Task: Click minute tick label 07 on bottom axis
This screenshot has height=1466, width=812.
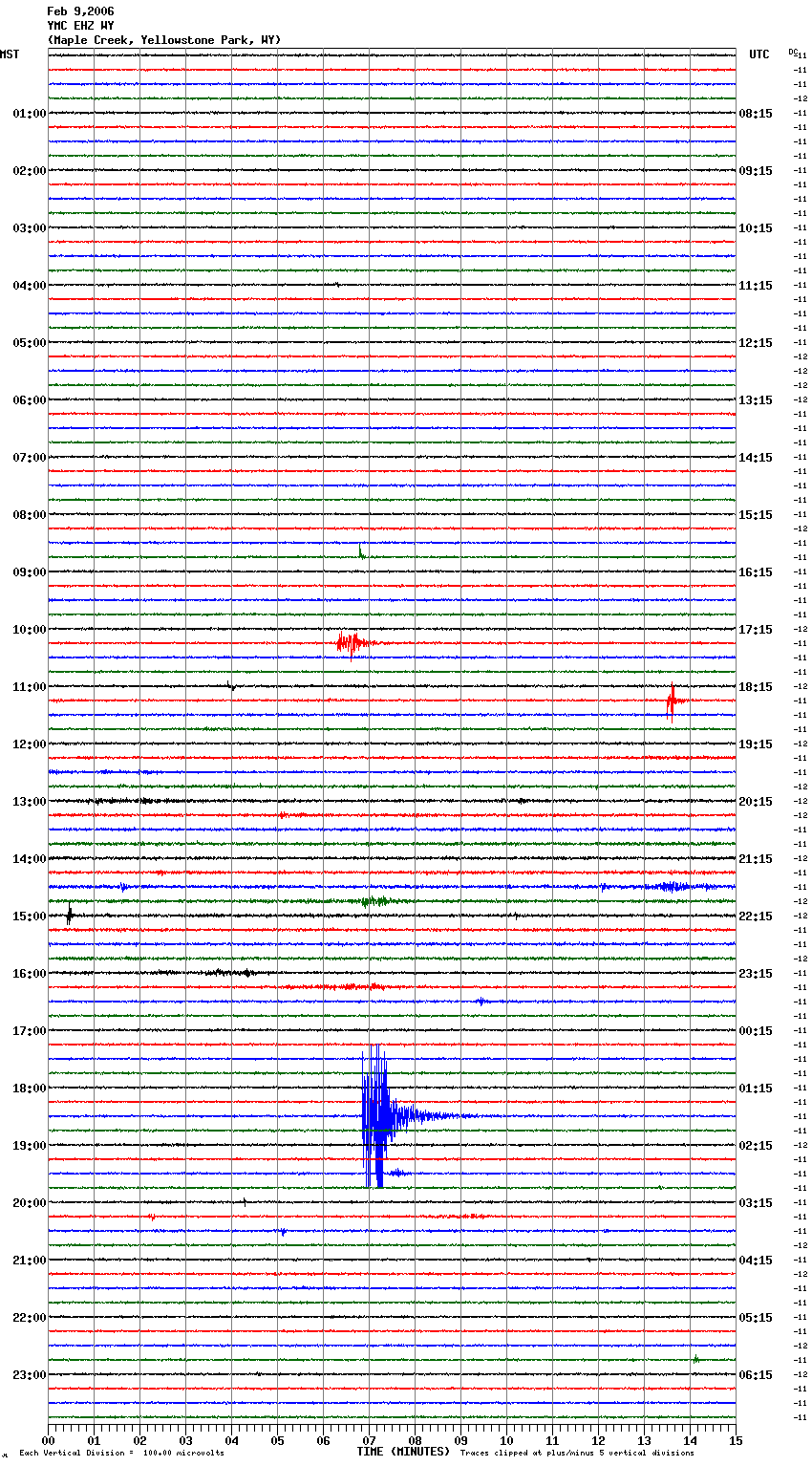Action: pos(369,1440)
